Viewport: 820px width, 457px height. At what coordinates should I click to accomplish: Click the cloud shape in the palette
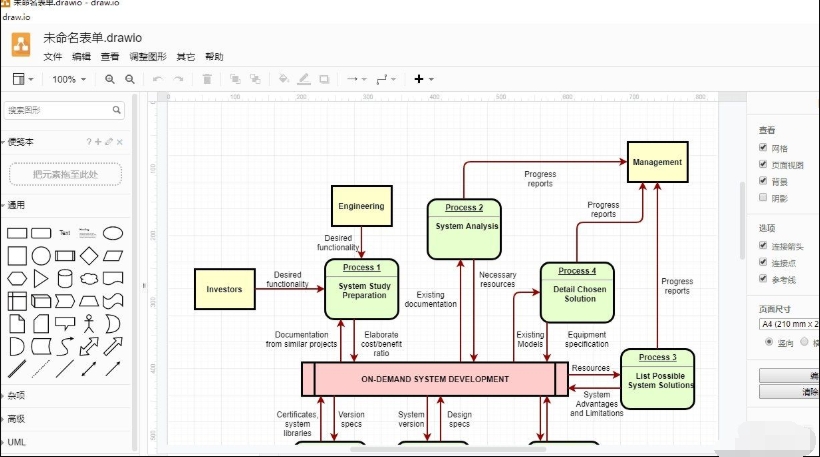(89, 278)
